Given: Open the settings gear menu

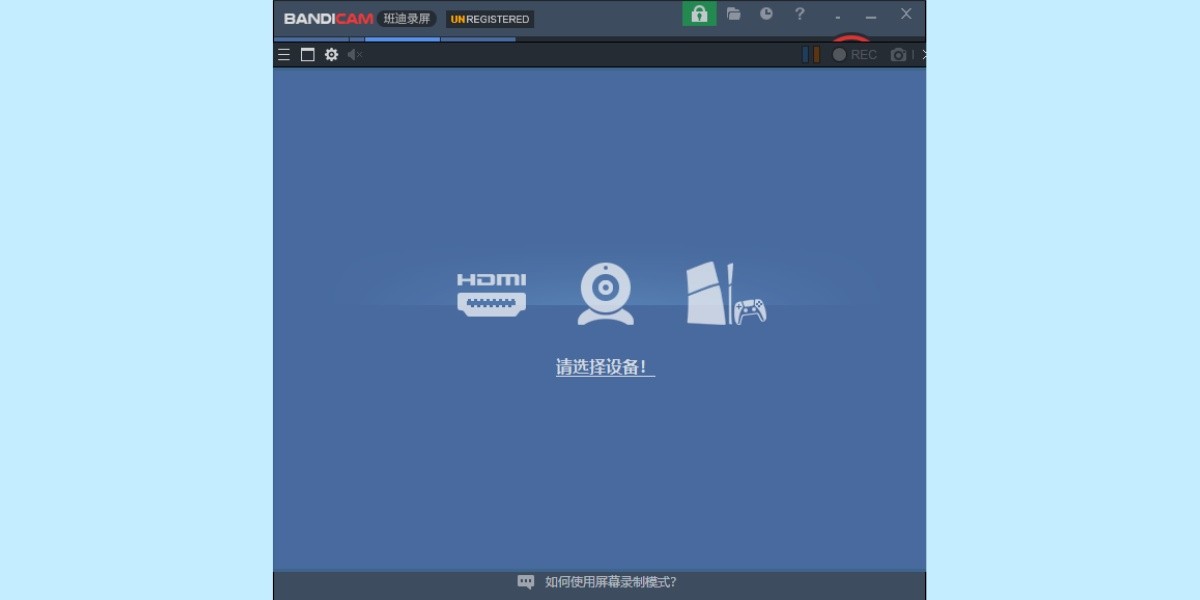Looking at the screenshot, I should point(331,55).
